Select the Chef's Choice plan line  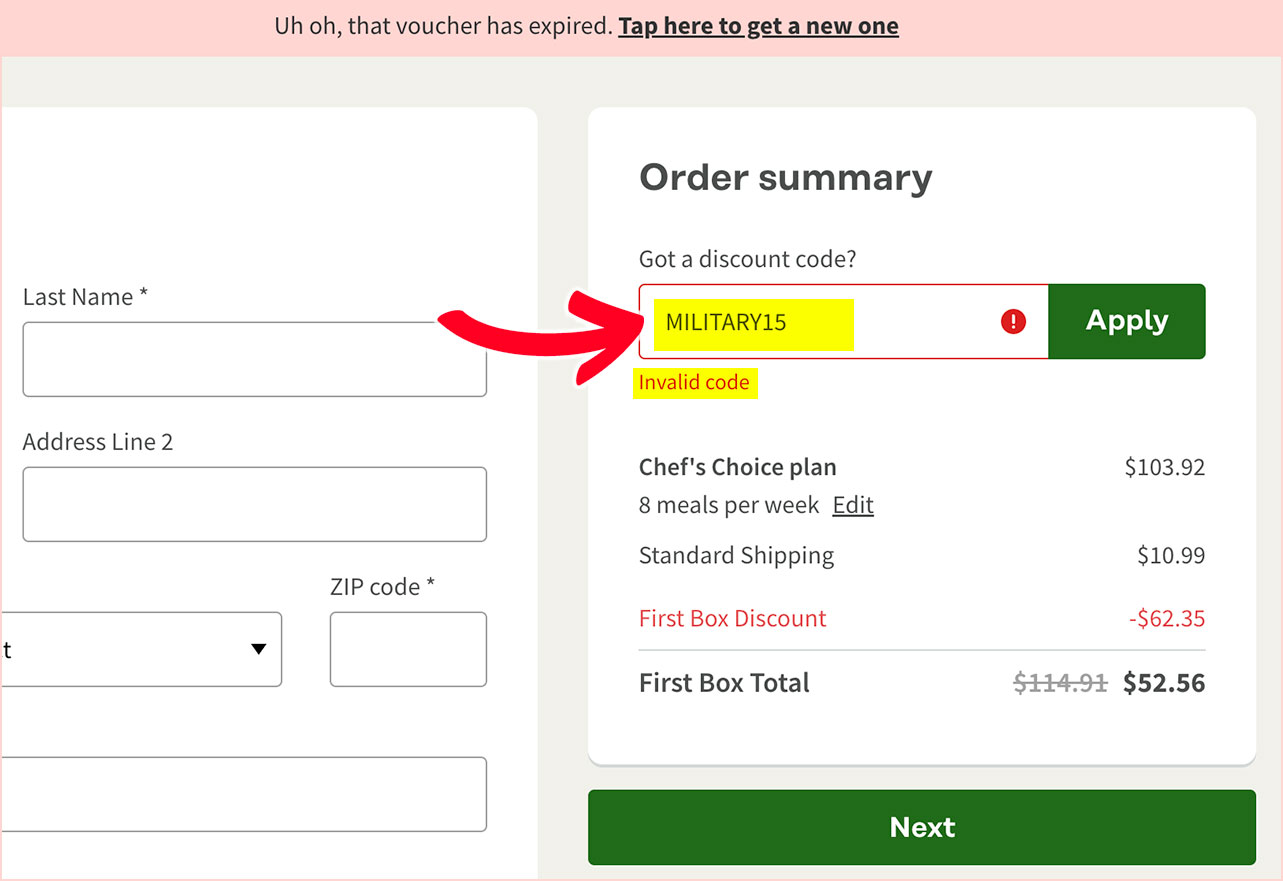(x=738, y=467)
